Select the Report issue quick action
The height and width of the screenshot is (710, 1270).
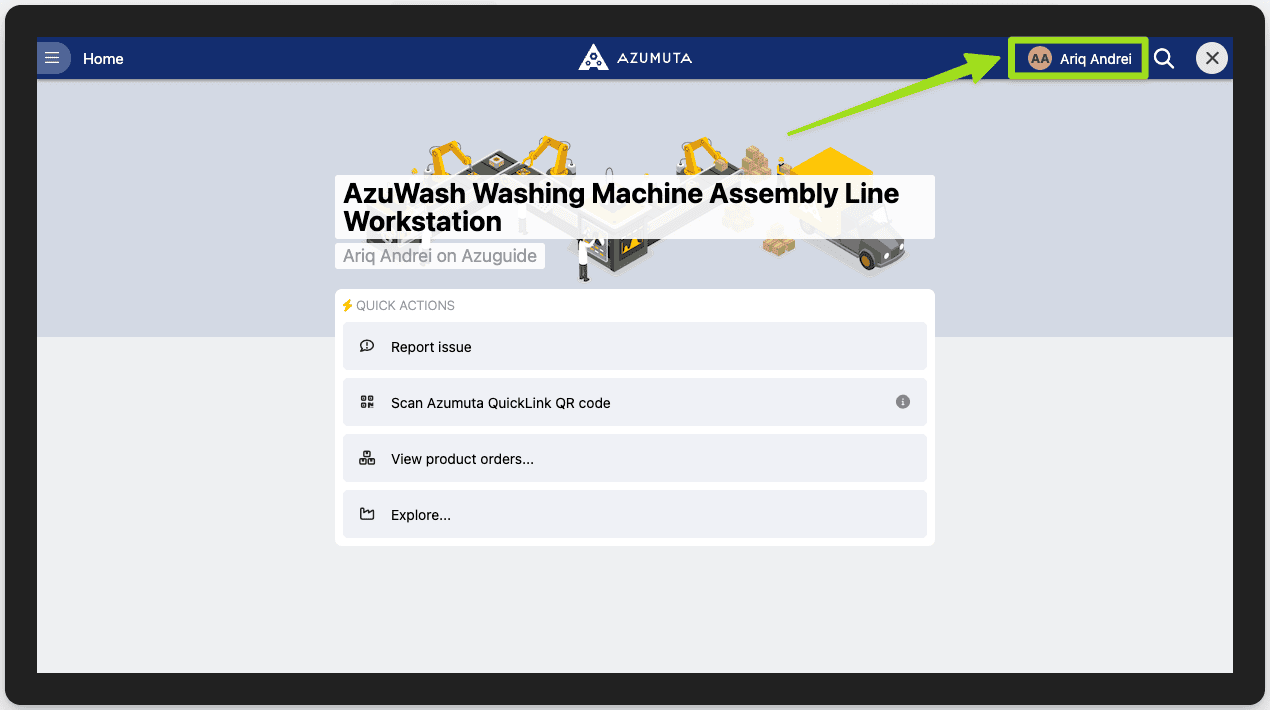(634, 347)
